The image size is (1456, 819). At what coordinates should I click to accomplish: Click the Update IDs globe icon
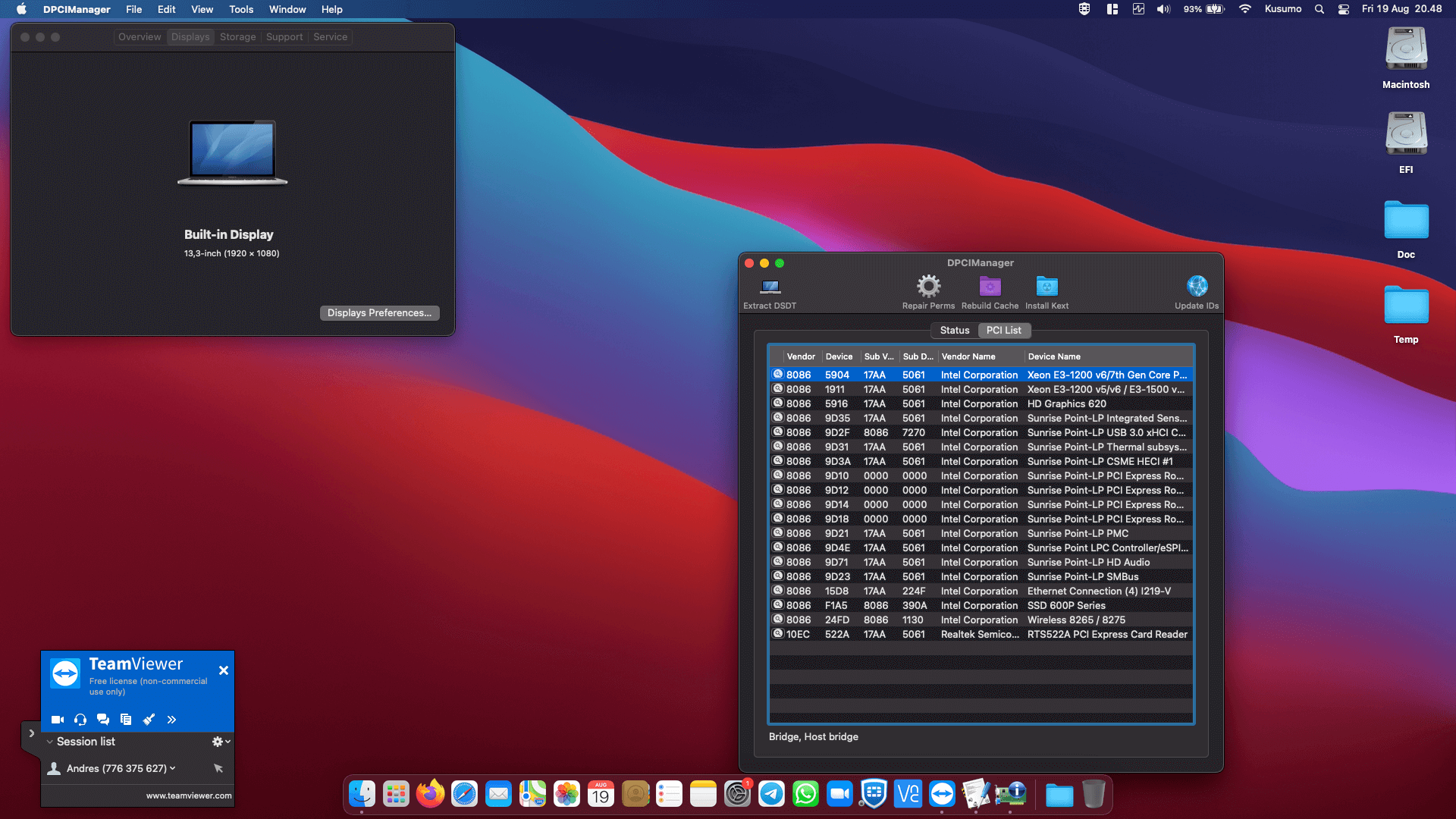(x=1197, y=287)
